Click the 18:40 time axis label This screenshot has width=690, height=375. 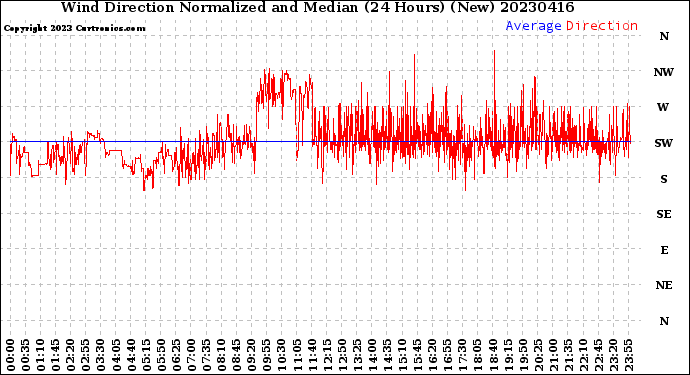point(493,356)
